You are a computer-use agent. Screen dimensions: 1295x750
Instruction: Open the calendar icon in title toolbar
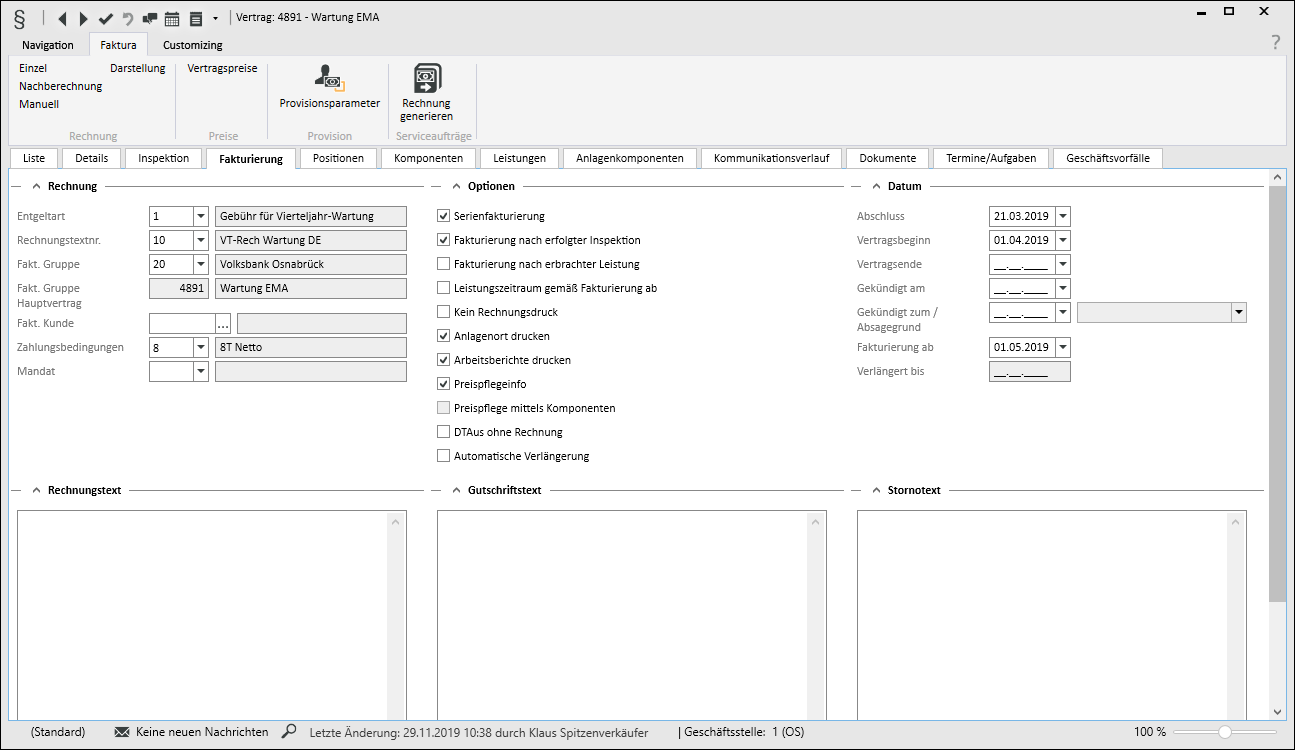click(172, 18)
